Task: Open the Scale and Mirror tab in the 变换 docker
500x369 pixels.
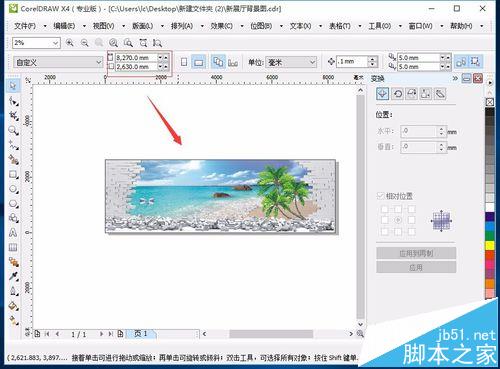Action: click(x=412, y=94)
